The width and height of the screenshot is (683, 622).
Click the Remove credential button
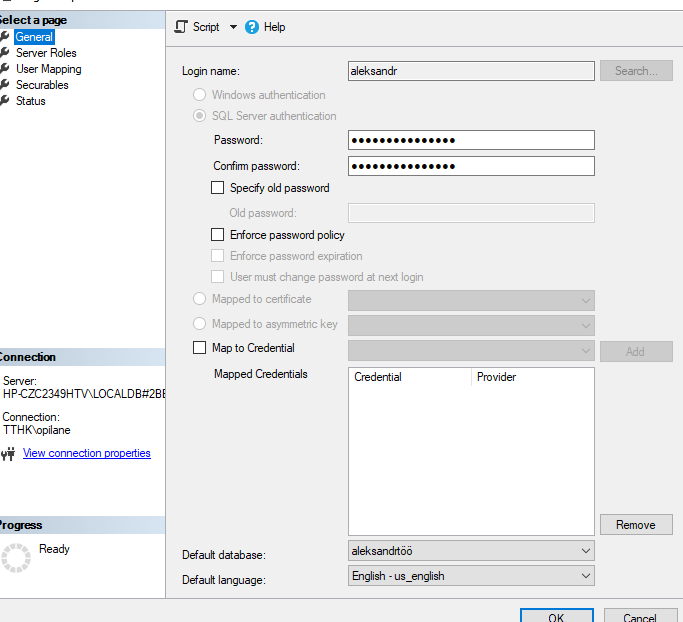point(635,525)
